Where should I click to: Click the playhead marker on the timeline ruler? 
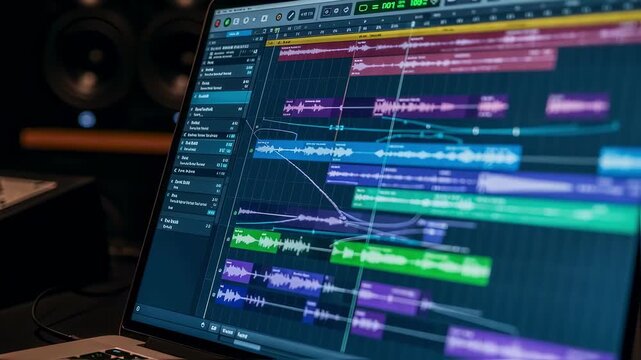pyautogui.click(x=413, y=24)
